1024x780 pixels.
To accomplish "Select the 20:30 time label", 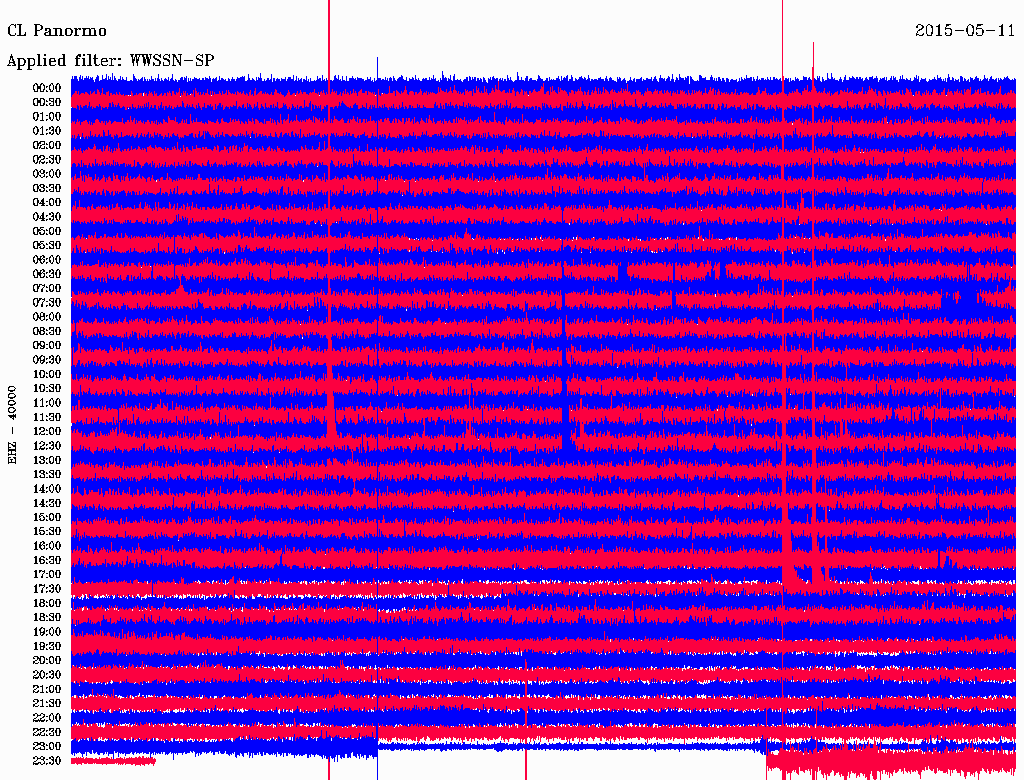I will (47, 675).
